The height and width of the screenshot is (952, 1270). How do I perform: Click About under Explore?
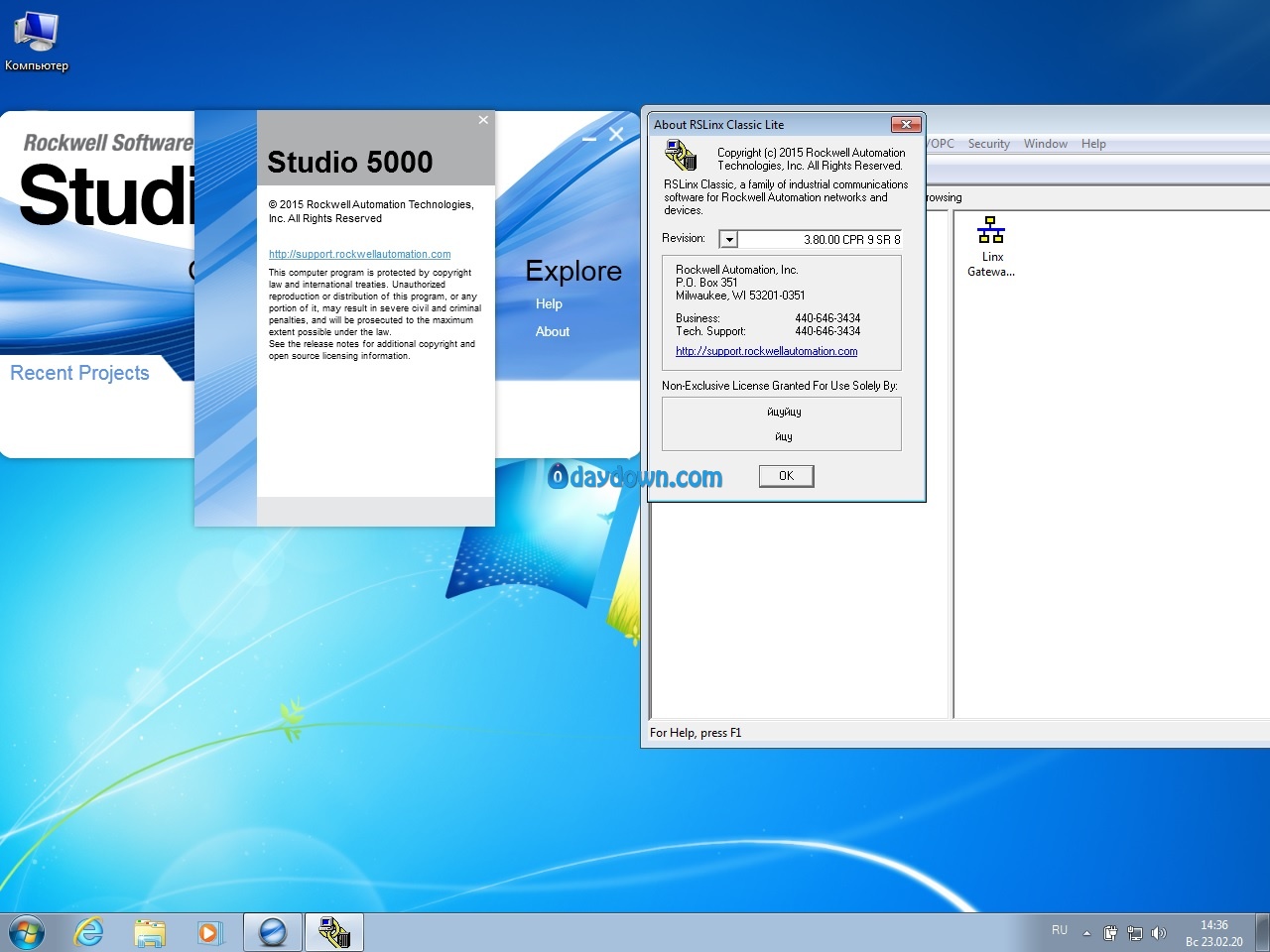coord(553,331)
